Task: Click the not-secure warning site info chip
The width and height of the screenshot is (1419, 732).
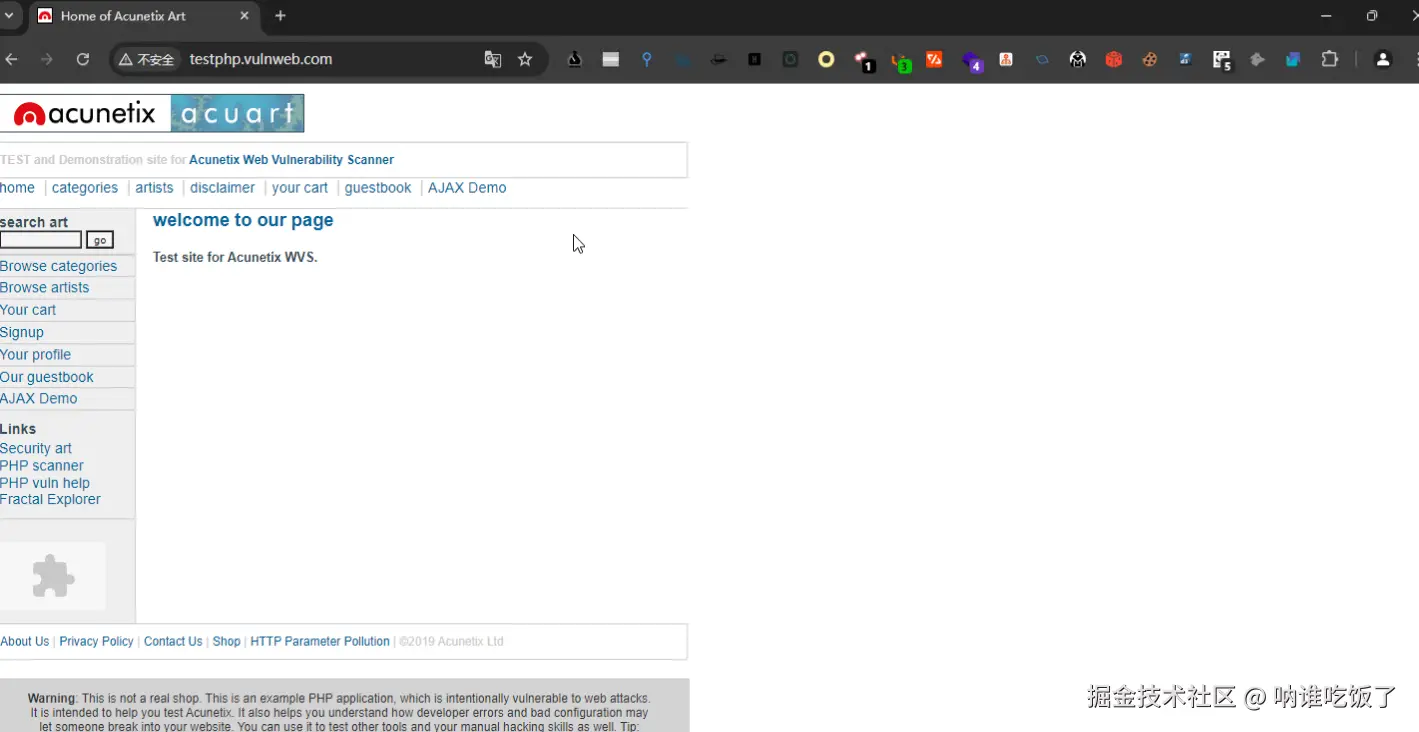Action: 147,59
